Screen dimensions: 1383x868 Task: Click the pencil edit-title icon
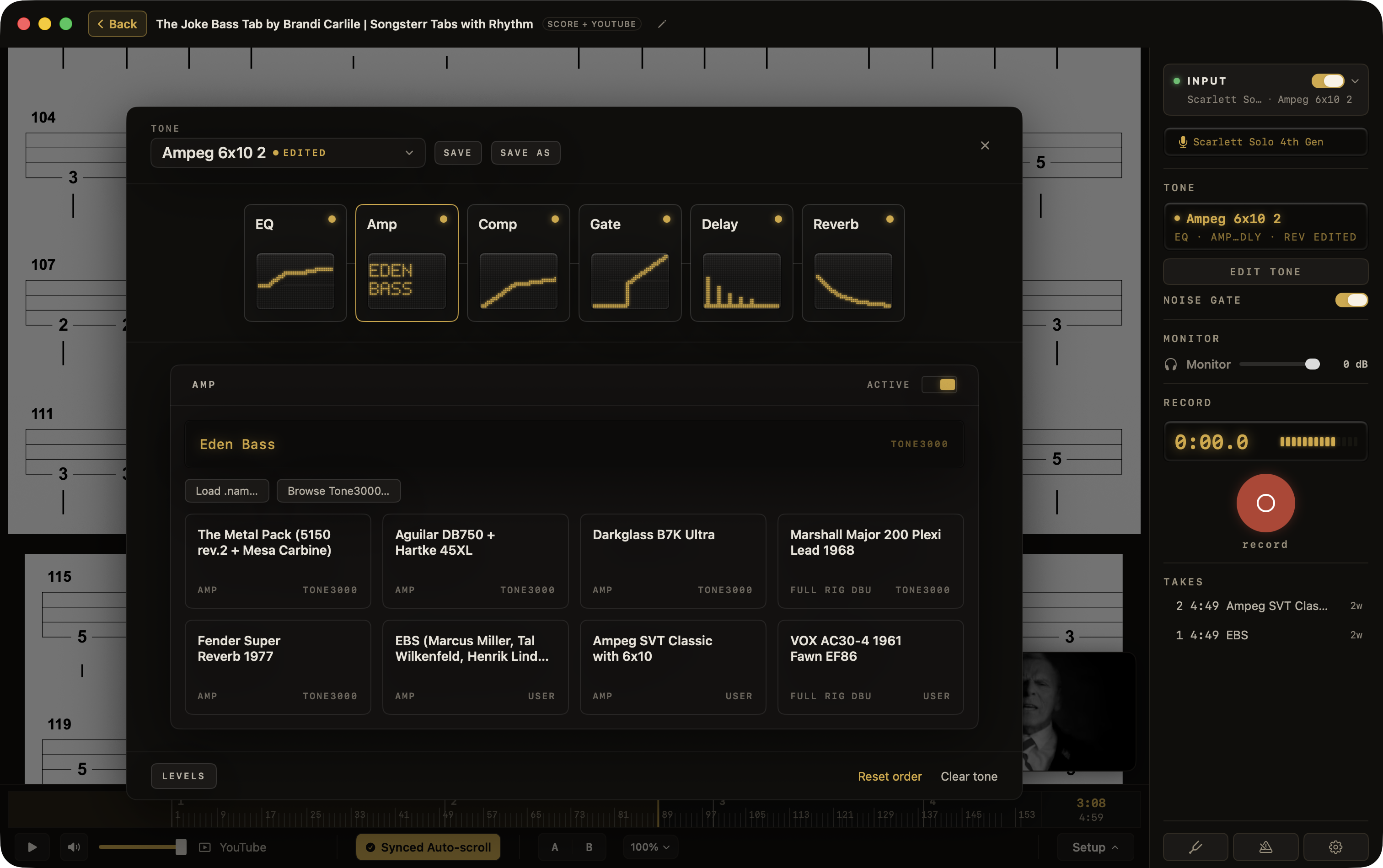click(662, 24)
